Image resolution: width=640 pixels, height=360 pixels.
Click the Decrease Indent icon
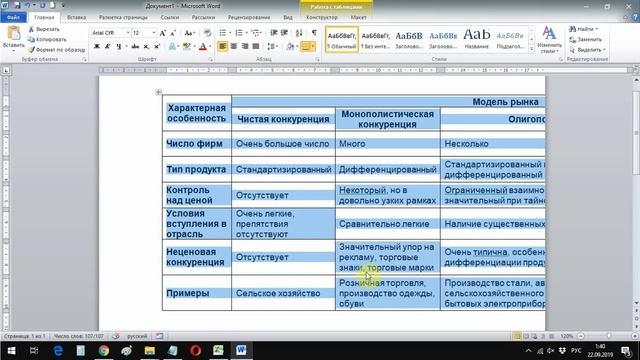coord(273,33)
